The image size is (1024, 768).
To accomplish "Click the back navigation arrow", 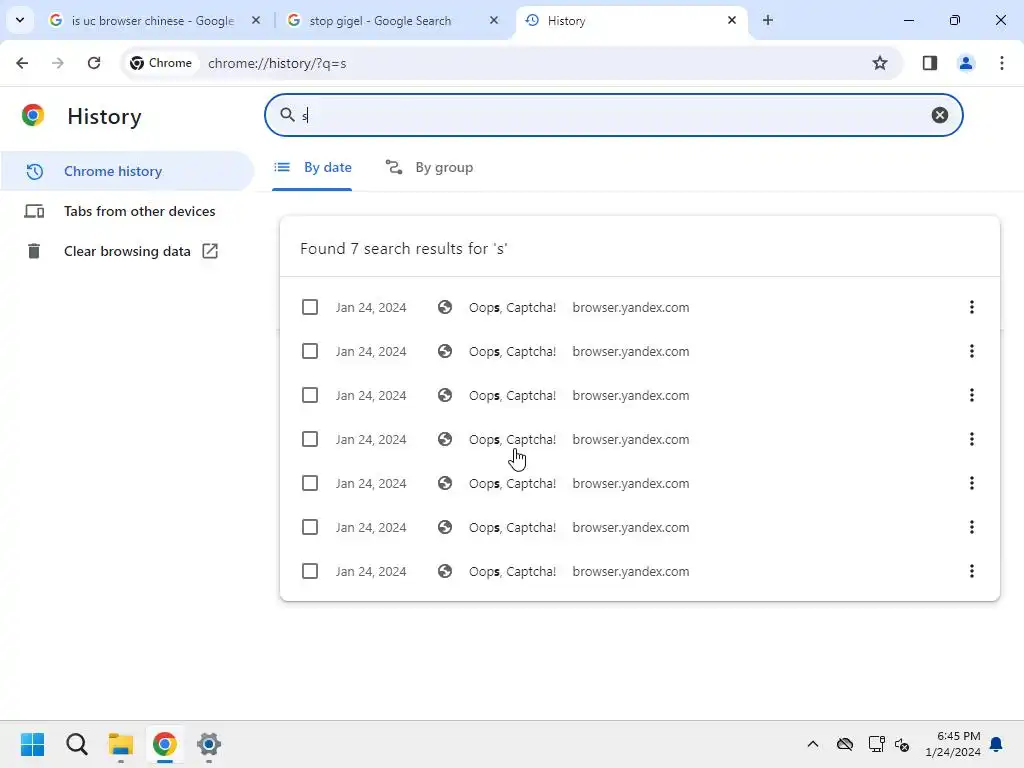I will [22, 63].
